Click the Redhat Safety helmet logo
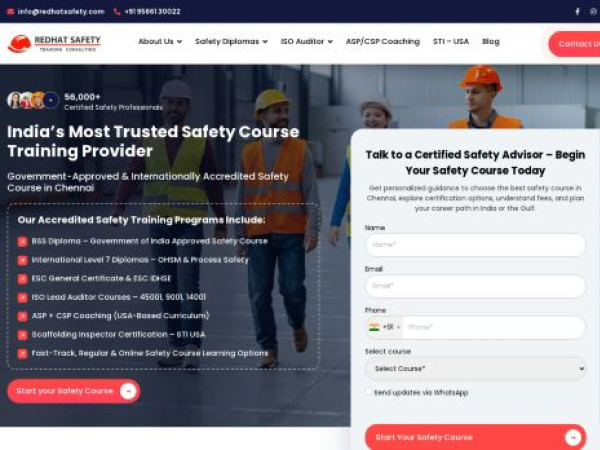This screenshot has height=450, width=600. coord(20,43)
